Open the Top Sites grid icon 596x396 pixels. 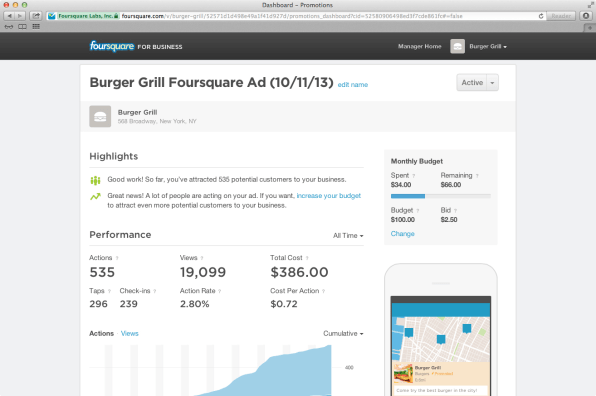(x=36, y=27)
